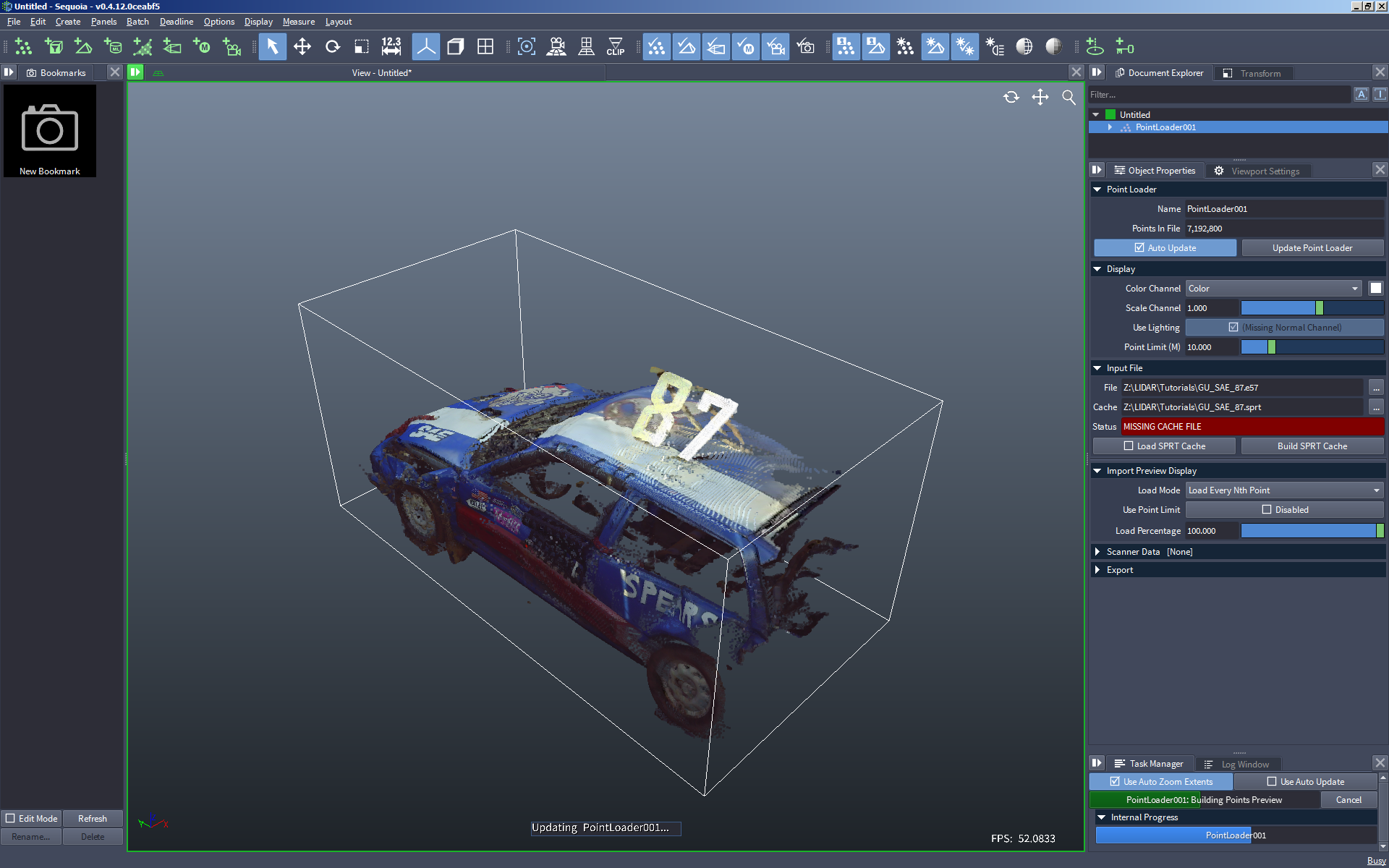Browse for the input File path
The width and height of the screenshot is (1389, 868).
point(1376,388)
